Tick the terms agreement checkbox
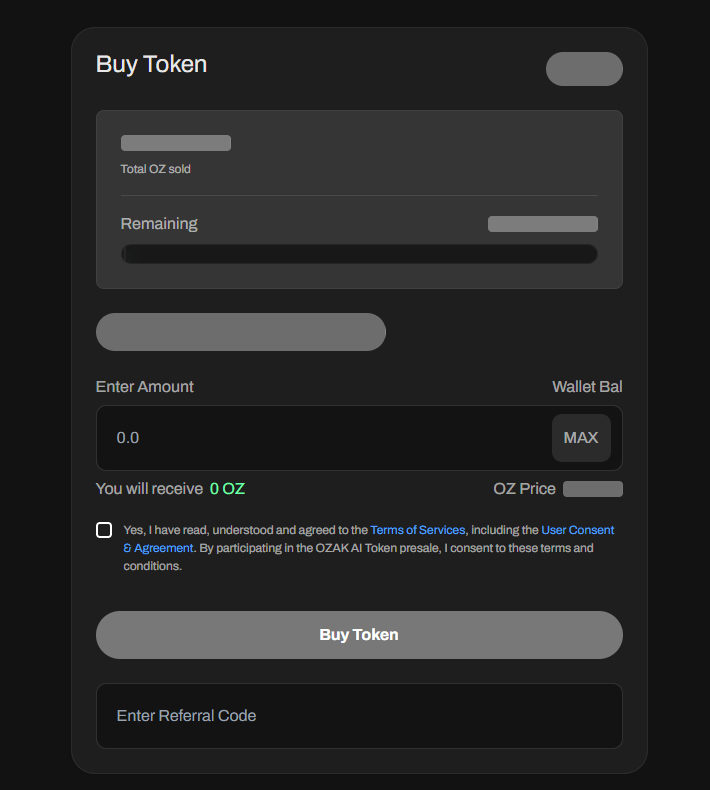This screenshot has height=790, width=710. (104, 530)
